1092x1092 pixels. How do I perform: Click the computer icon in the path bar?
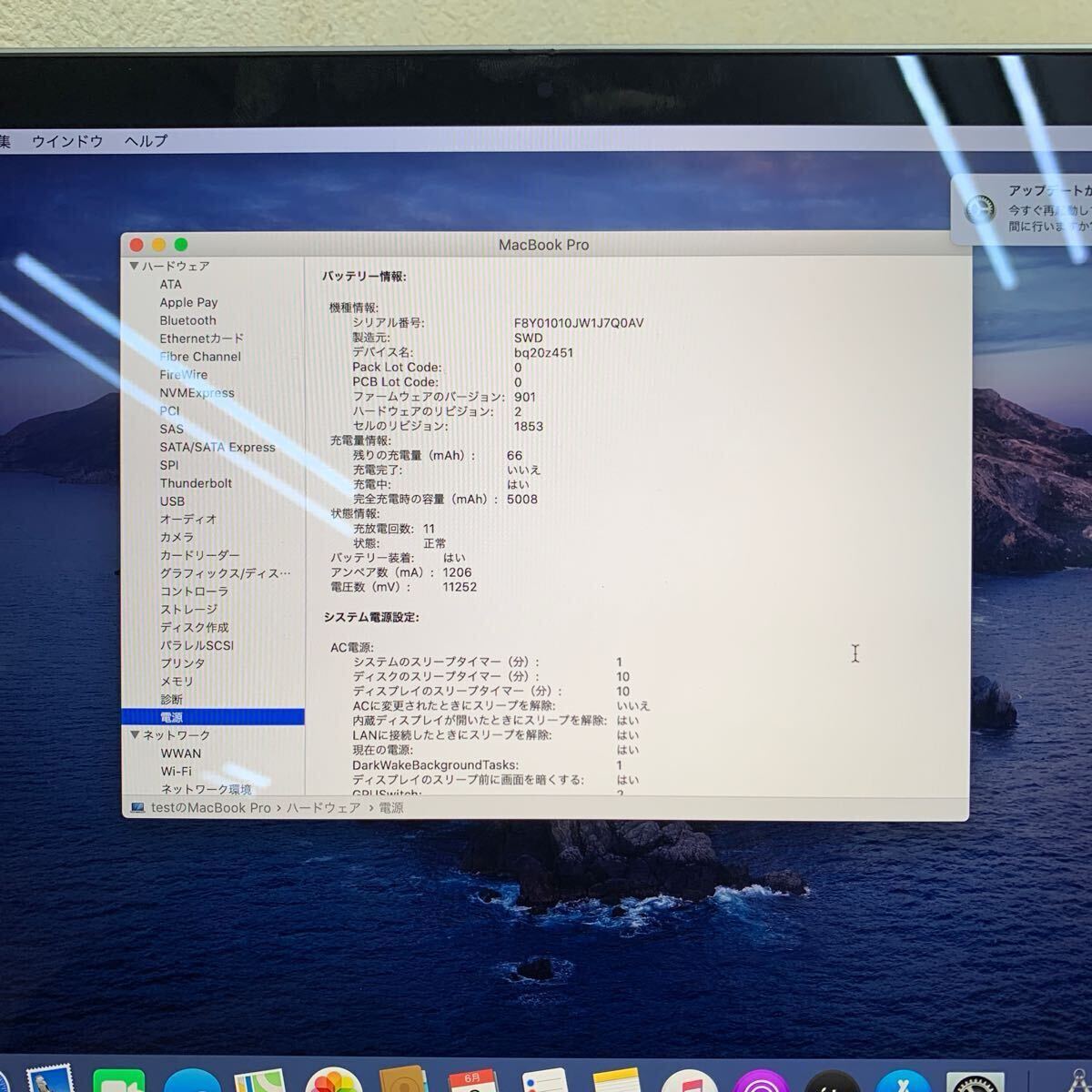(x=138, y=808)
